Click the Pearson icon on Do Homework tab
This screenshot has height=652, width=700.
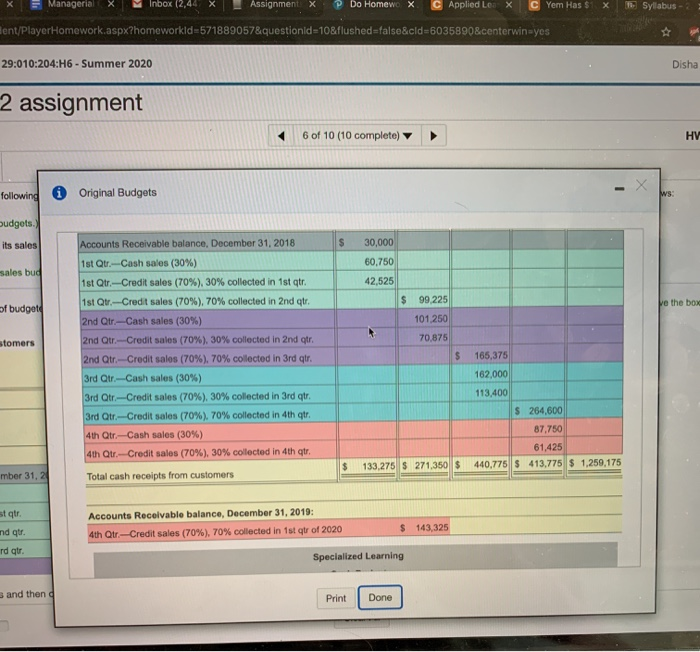(x=339, y=4)
